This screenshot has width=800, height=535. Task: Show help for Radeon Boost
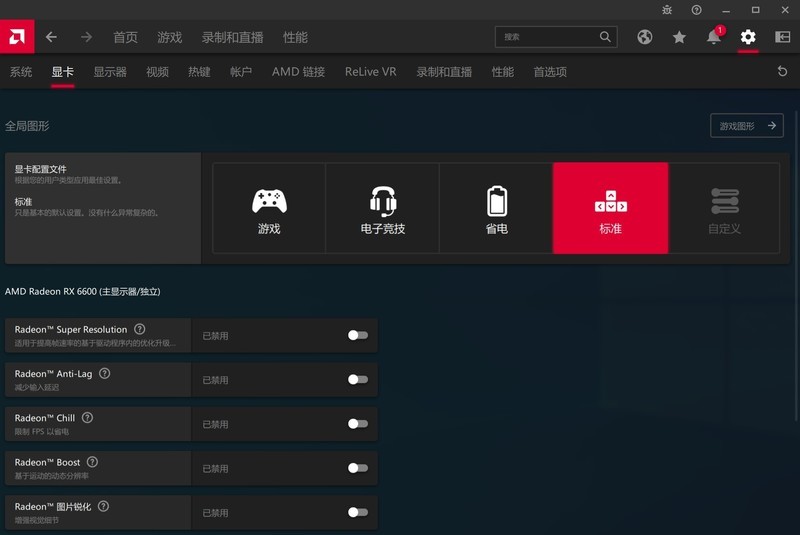pyautogui.click(x=92, y=462)
